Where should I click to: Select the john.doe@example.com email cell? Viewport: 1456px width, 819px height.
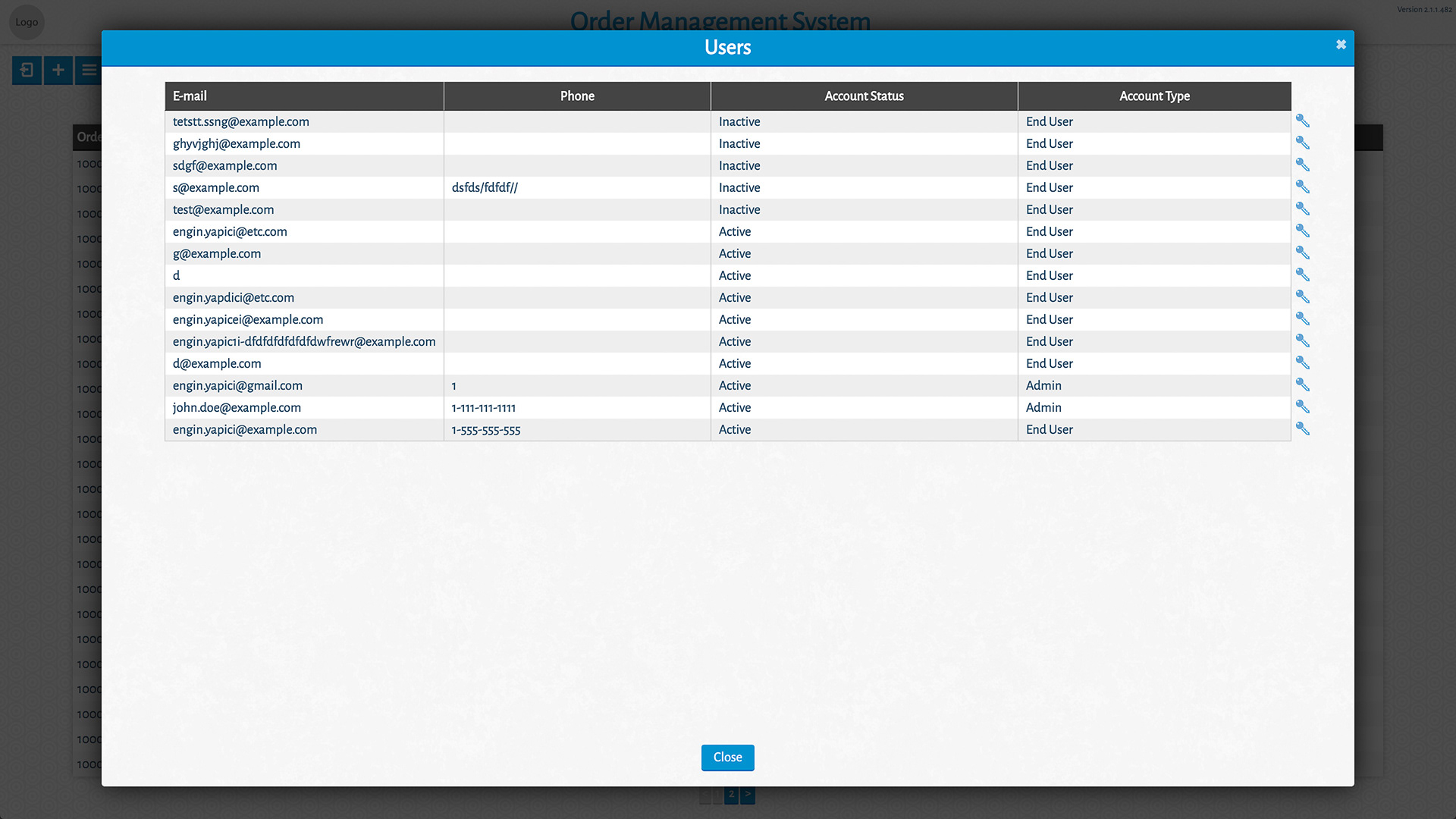click(237, 408)
